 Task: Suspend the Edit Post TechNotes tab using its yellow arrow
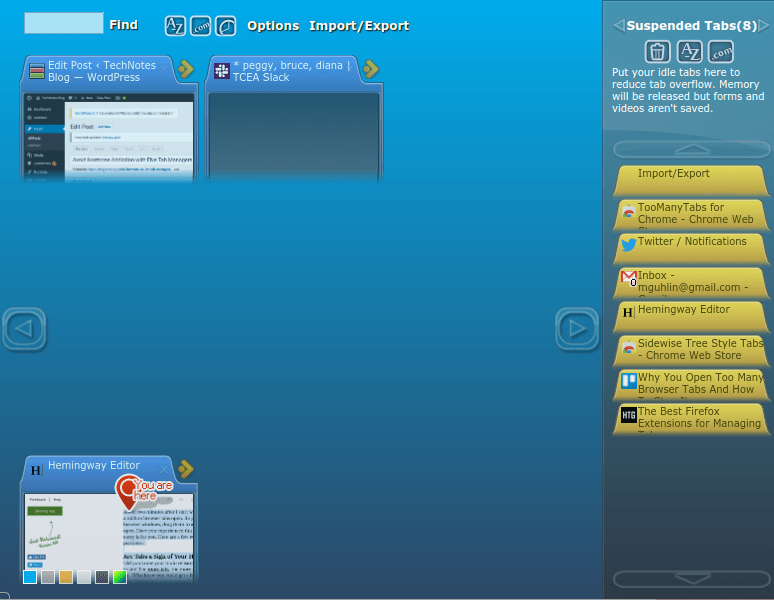[x=186, y=69]
